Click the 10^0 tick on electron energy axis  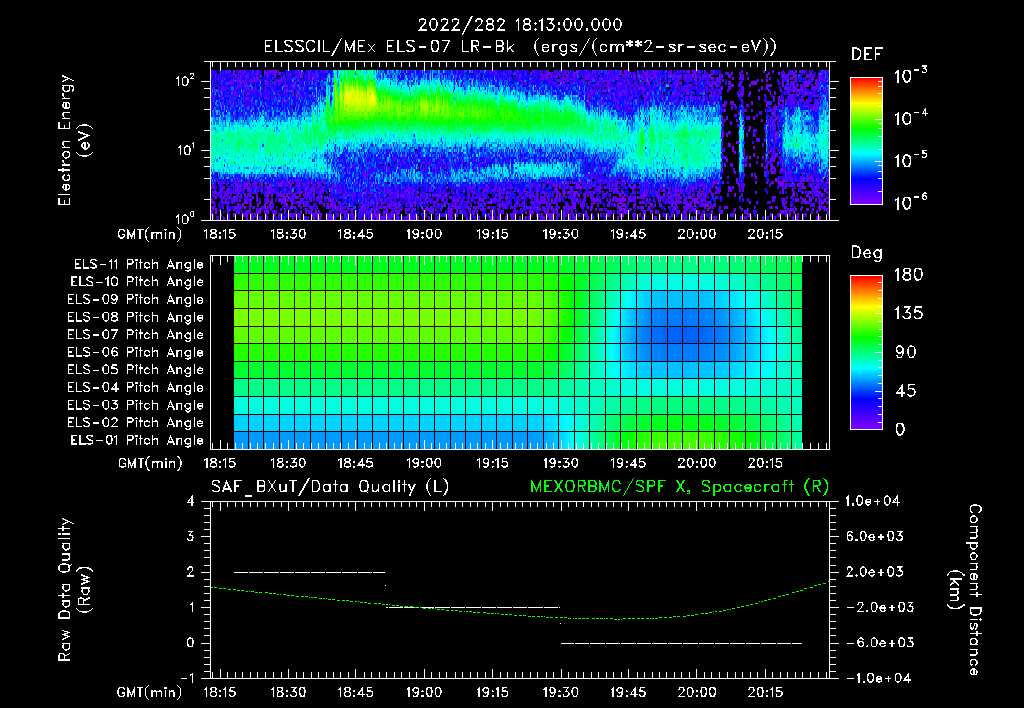point(185,217)
